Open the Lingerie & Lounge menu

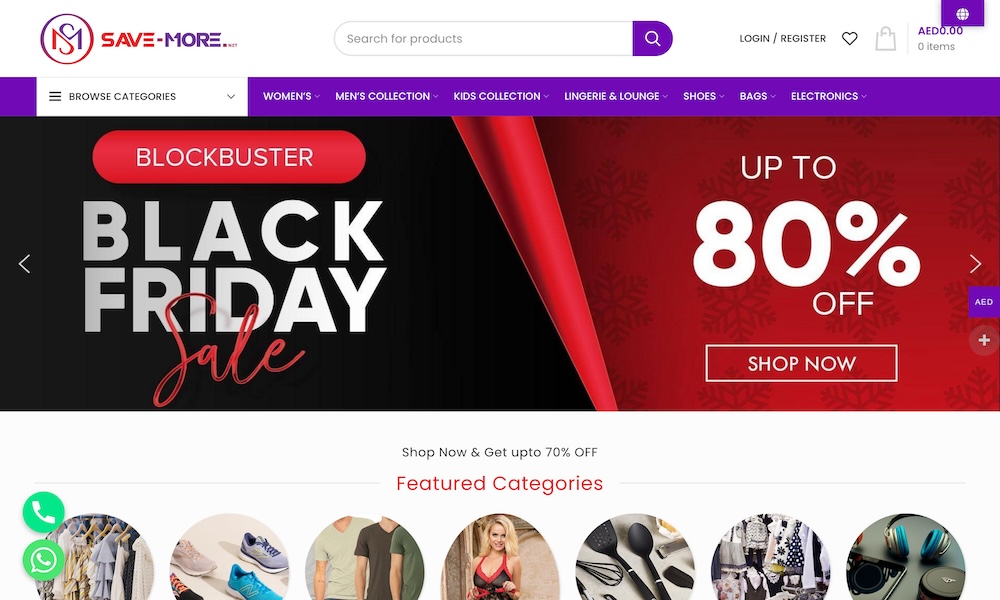615,96
